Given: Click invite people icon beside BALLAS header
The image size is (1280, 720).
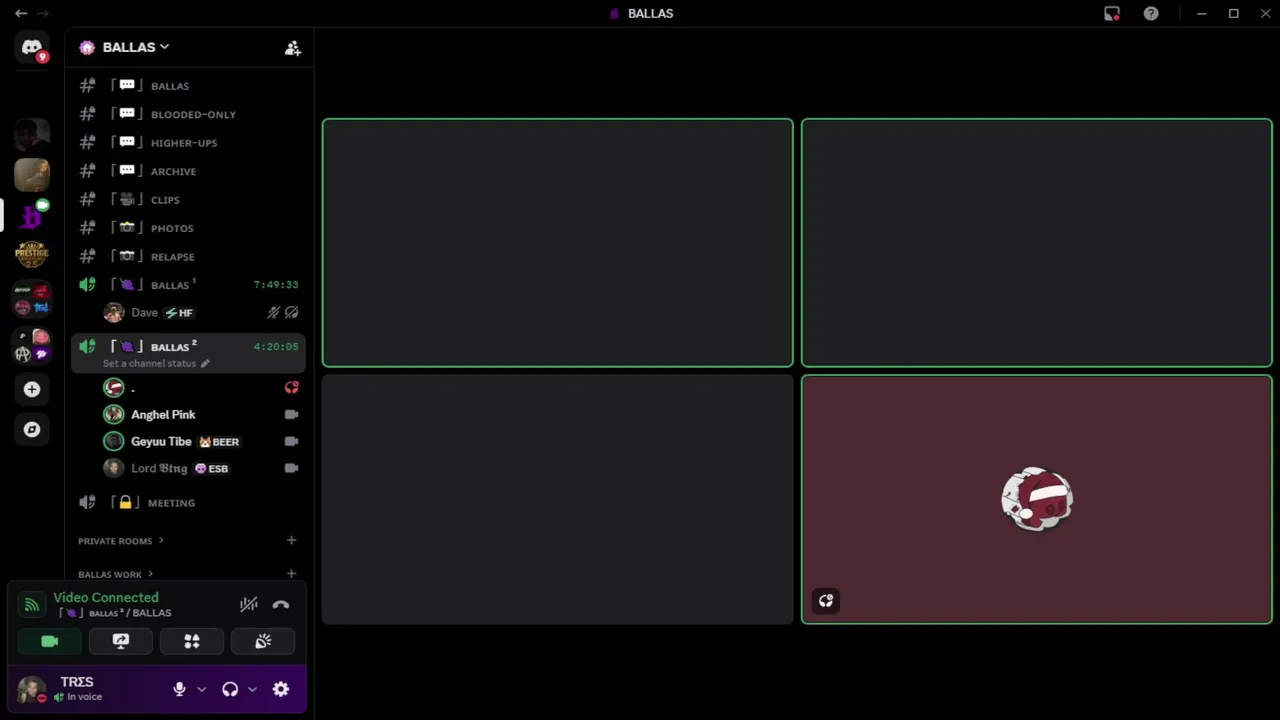Looking at the screenshot, I should (292, 48).
